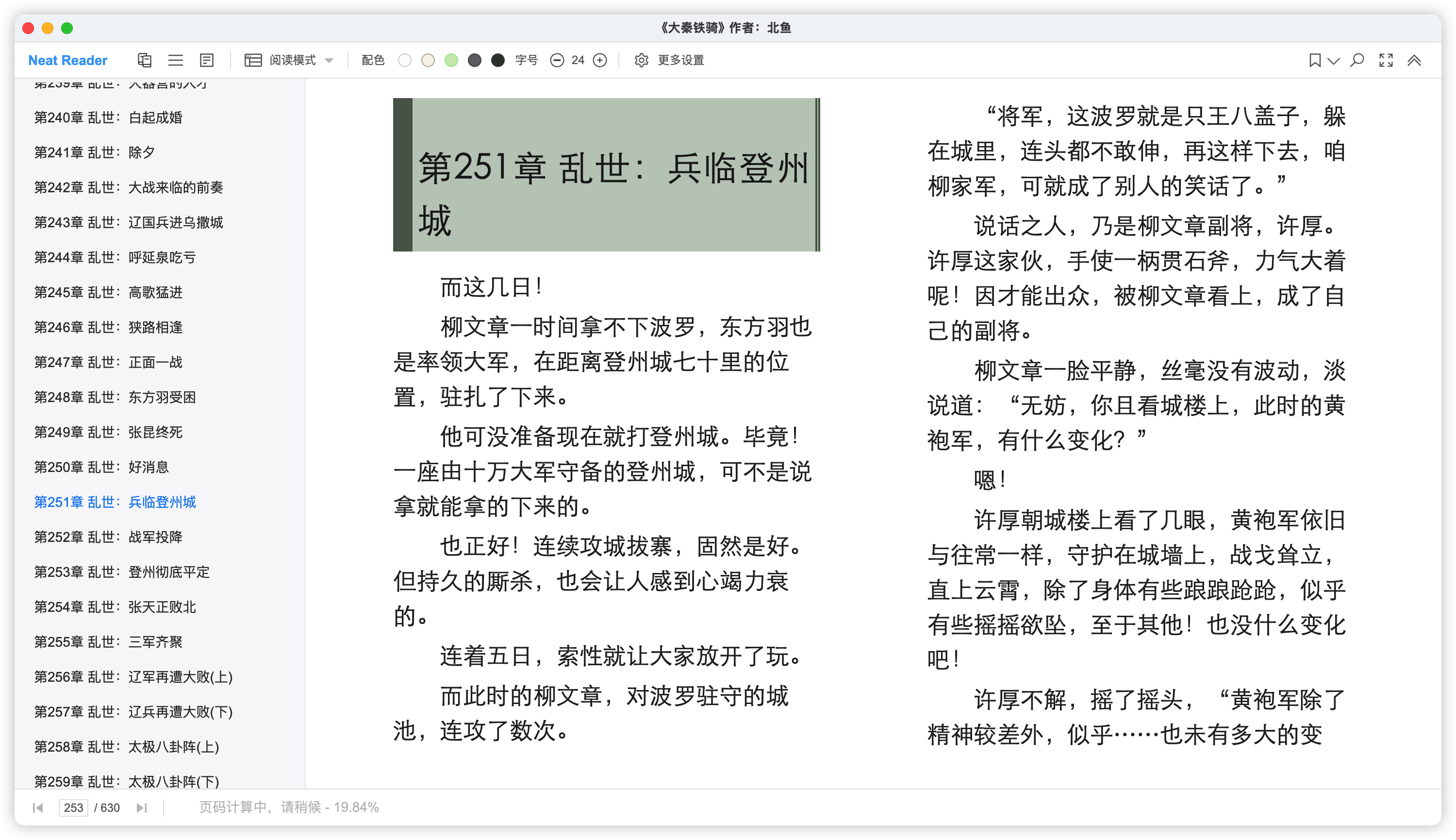
Task: Click the library/books icon in toolbar
Action: [144, 60]
